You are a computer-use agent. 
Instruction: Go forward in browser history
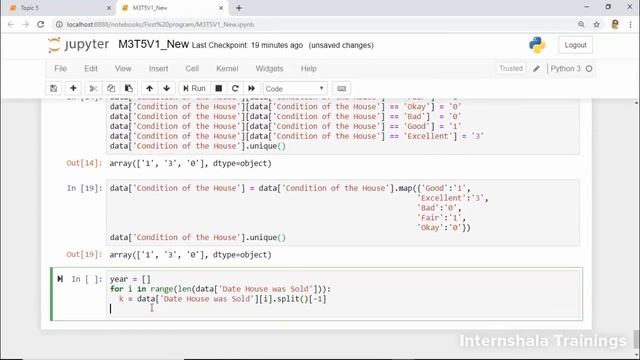[26, 24]
